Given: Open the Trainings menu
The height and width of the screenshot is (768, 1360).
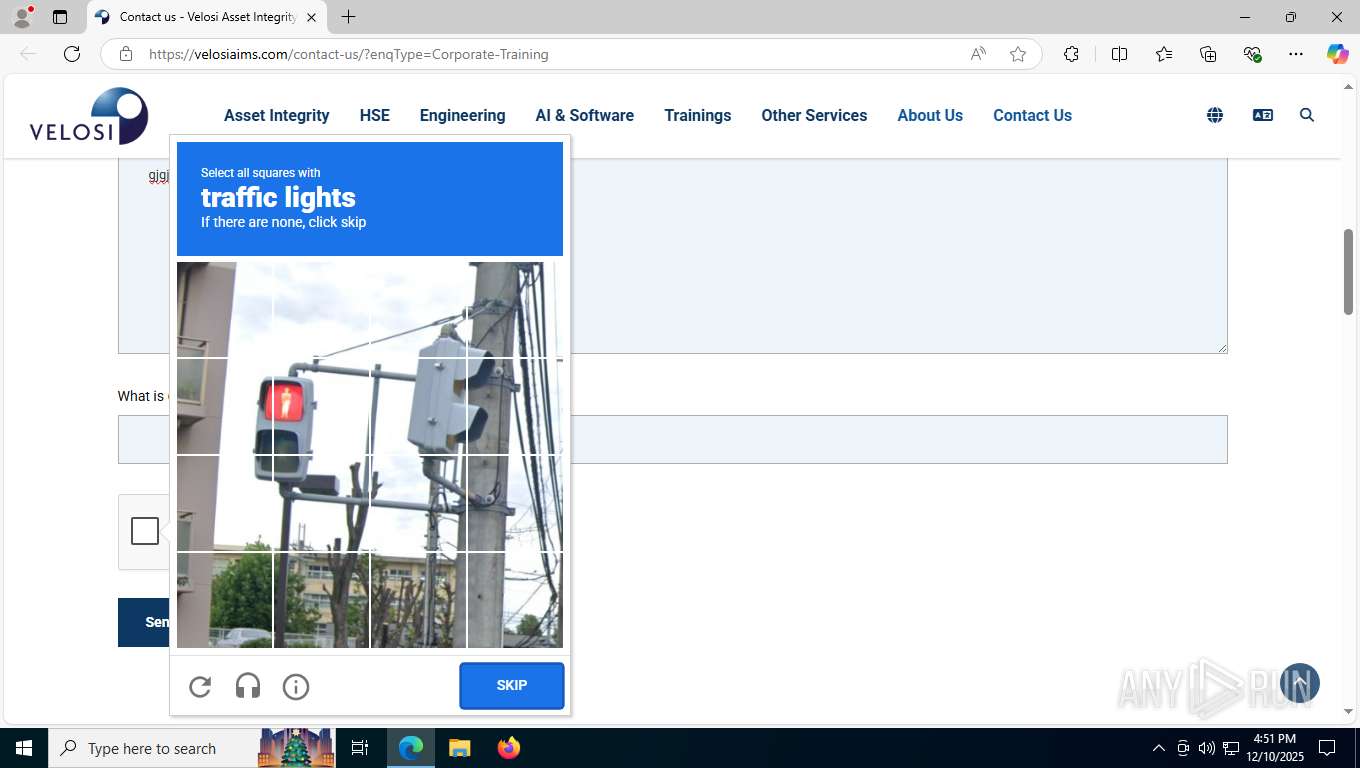Looking at the screenshot, I should coord(698,115).
